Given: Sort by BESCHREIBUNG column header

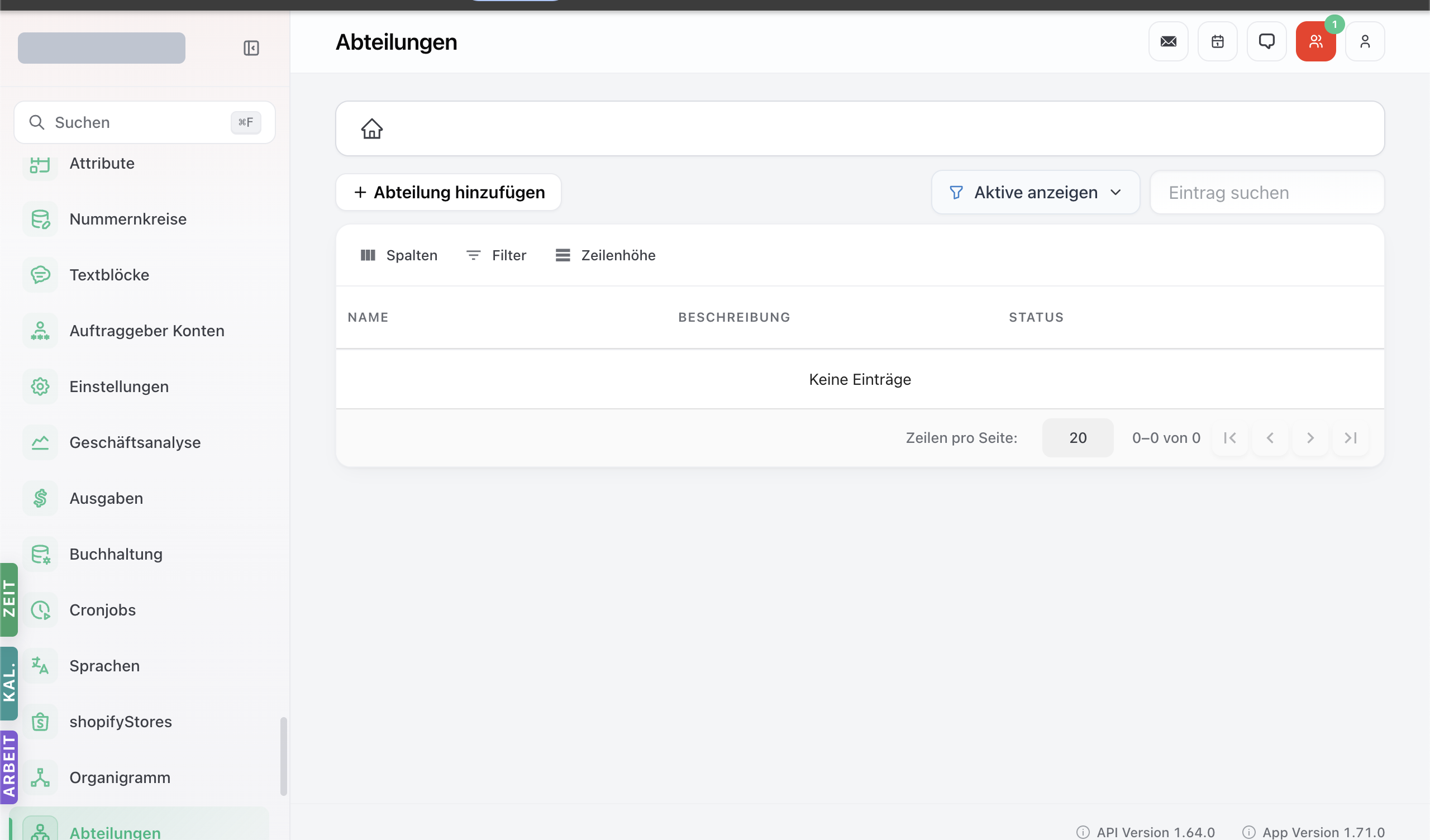Looking at the screenshot, I should pos(735,317).
